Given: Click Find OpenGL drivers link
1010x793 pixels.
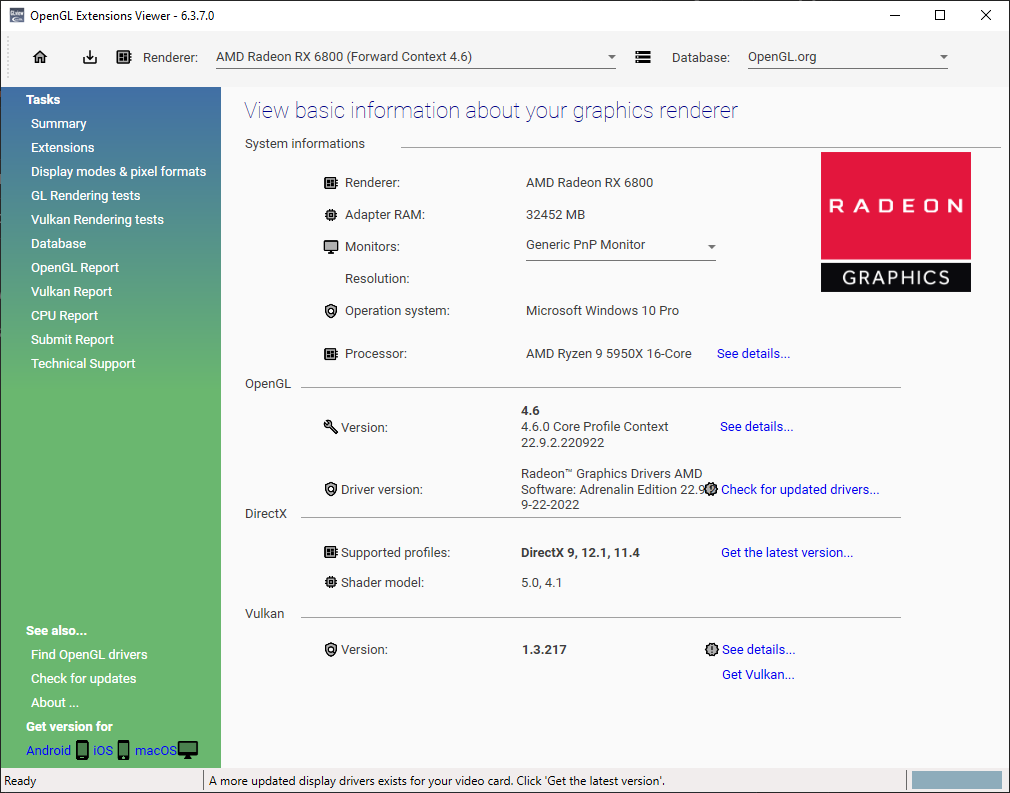Looking at the screenshot, I should (89, 654).
